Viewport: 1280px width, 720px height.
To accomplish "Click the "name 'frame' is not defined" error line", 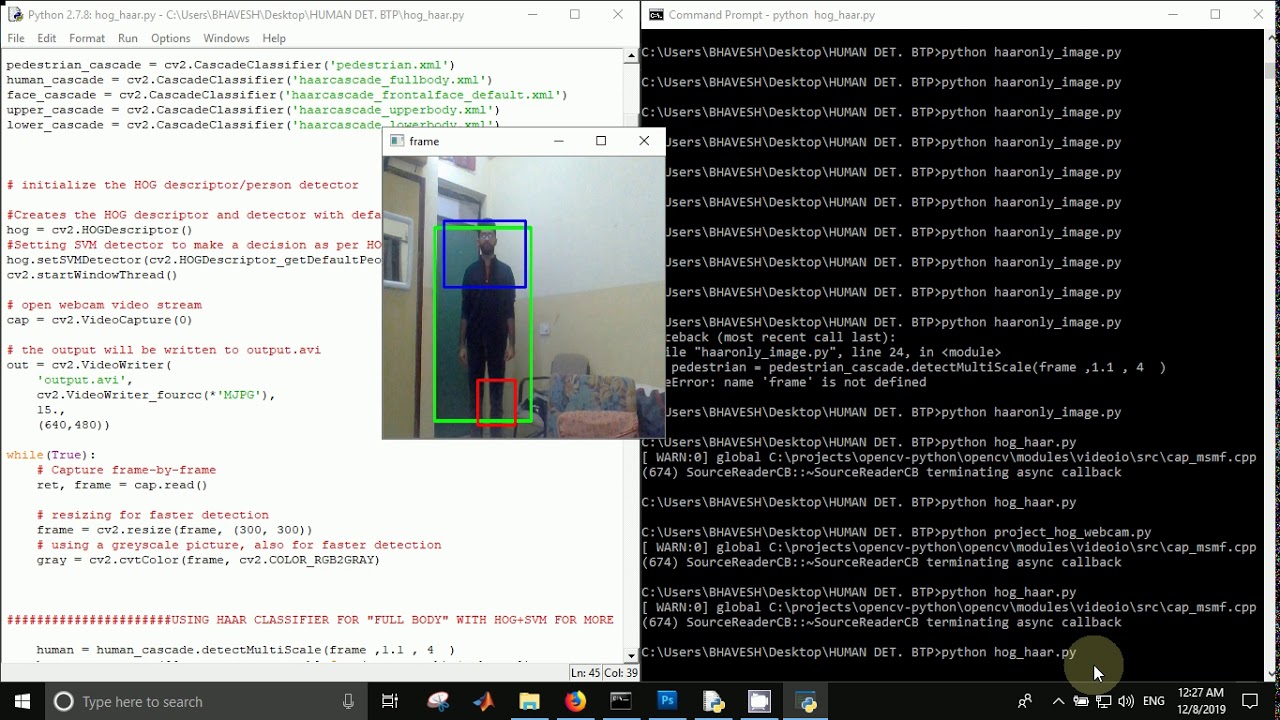I will tap(797, 382).
